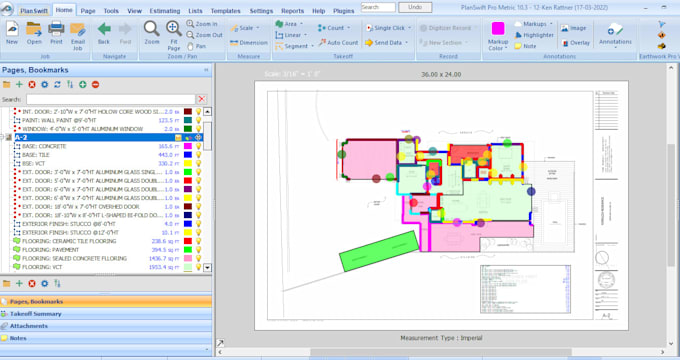The width and height of the screenshot is (680, 360).
Task: Switch to the Estimating ribbon tab
Action: 165,11
